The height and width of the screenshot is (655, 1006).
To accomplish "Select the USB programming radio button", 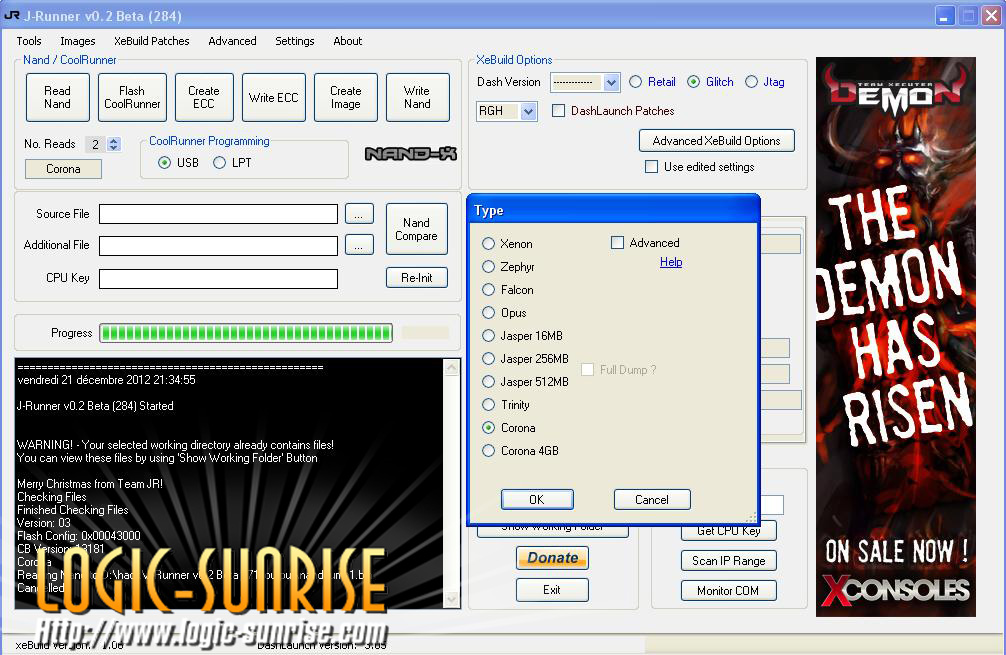I will (165, 163).
